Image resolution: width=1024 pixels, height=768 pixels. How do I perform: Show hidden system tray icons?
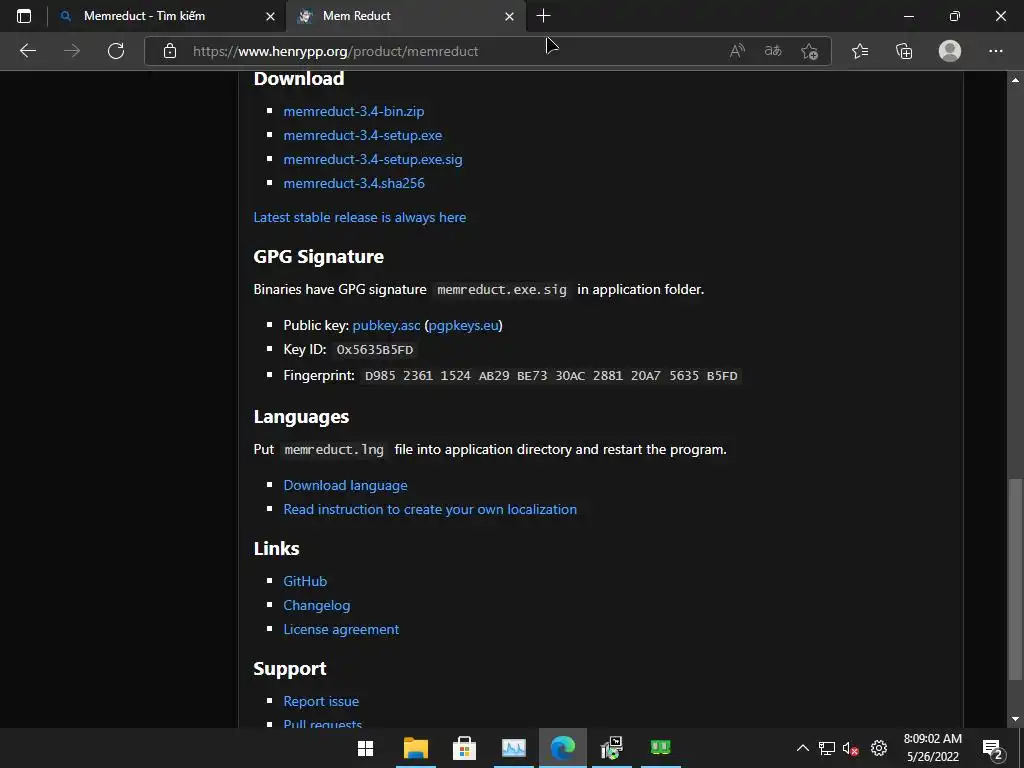pyautogui.click(x=803, y=748)
